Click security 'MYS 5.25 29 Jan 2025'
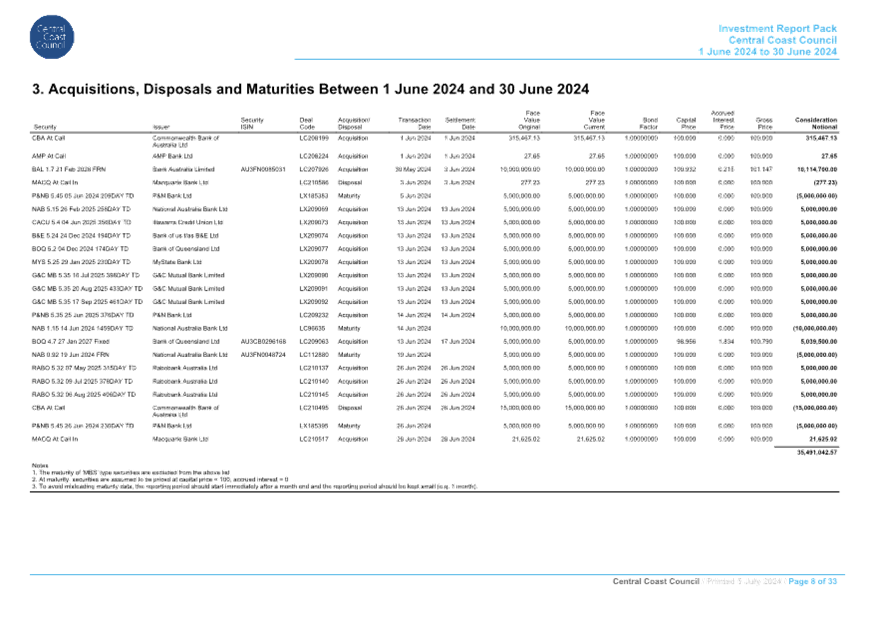873x618 pixels. coord(81,262)
